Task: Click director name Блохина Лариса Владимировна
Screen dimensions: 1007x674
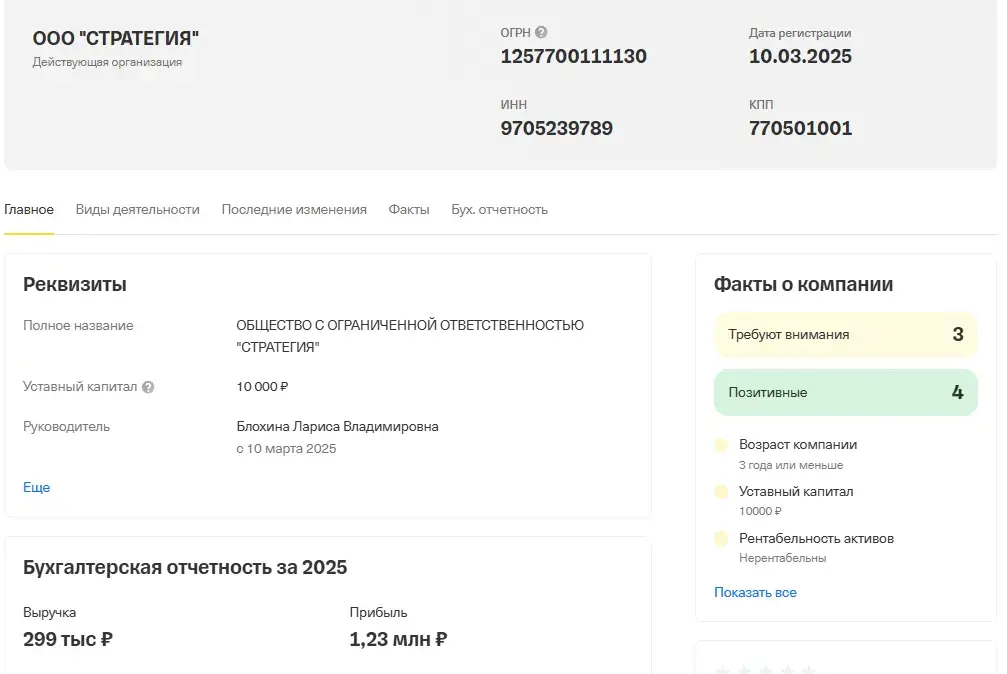Action: pos(337,427)
